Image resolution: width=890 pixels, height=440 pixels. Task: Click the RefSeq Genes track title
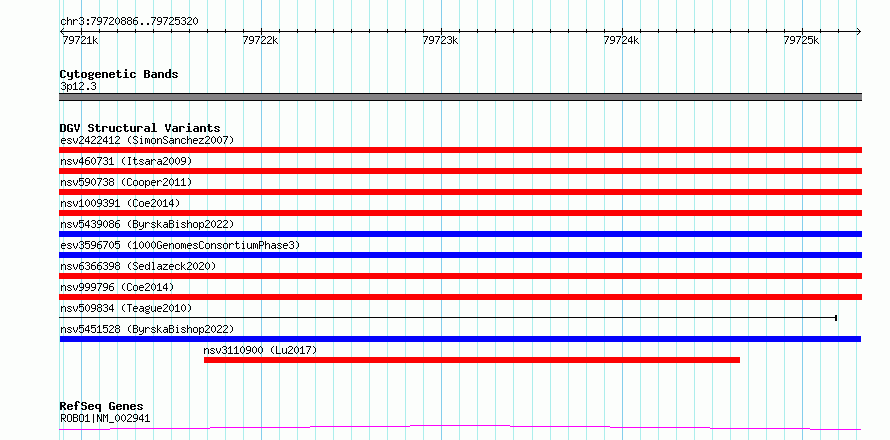point(101,407)
